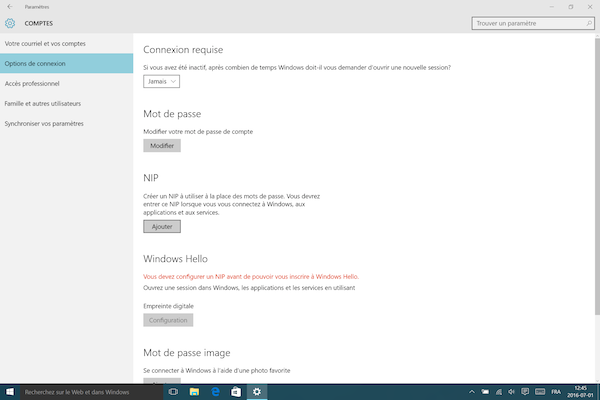Click the Configuration fingerprint button
Viewport: 600px width, 400px height.
[x=168, y=320]
